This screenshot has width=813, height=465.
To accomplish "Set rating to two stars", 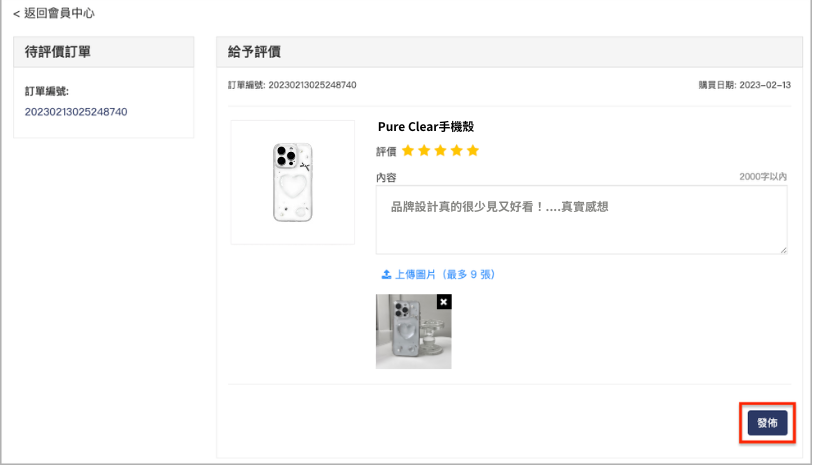I will coord(424,151).
